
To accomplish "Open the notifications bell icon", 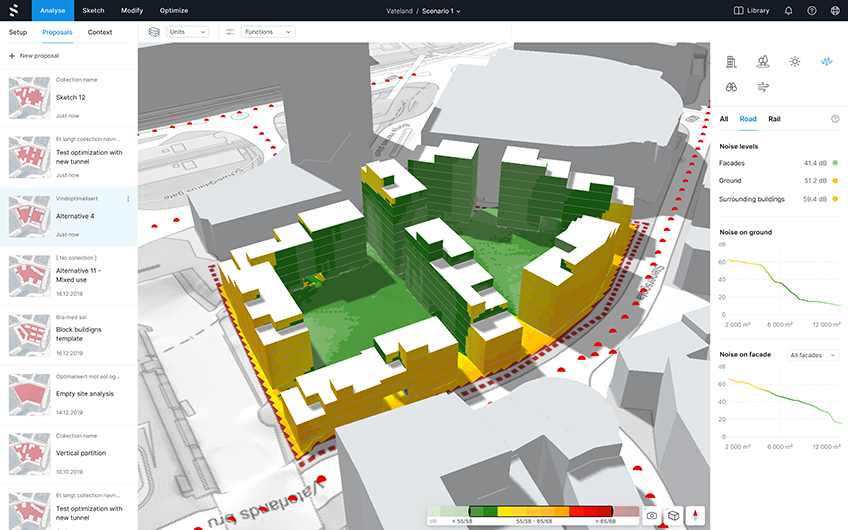I will pyautogui.click(x=788, y=11).
